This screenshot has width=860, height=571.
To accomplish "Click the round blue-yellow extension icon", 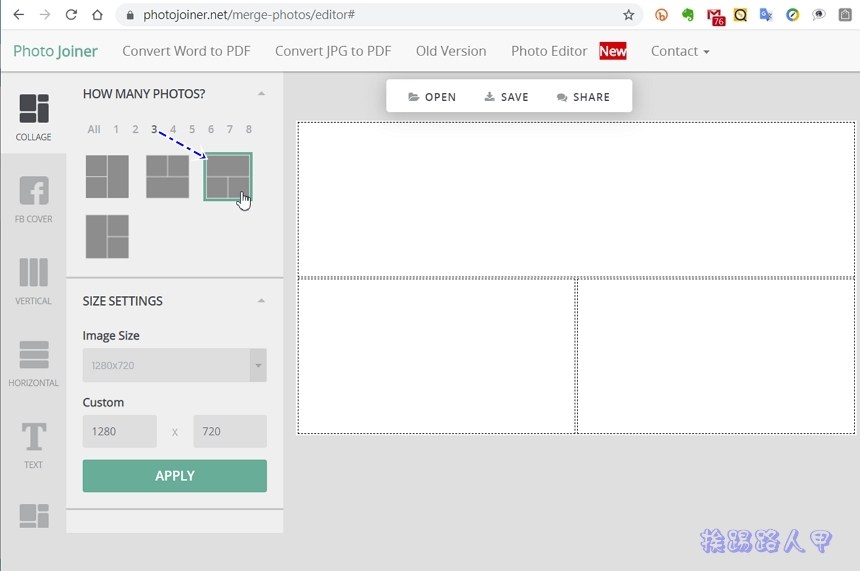I will 793,15.
